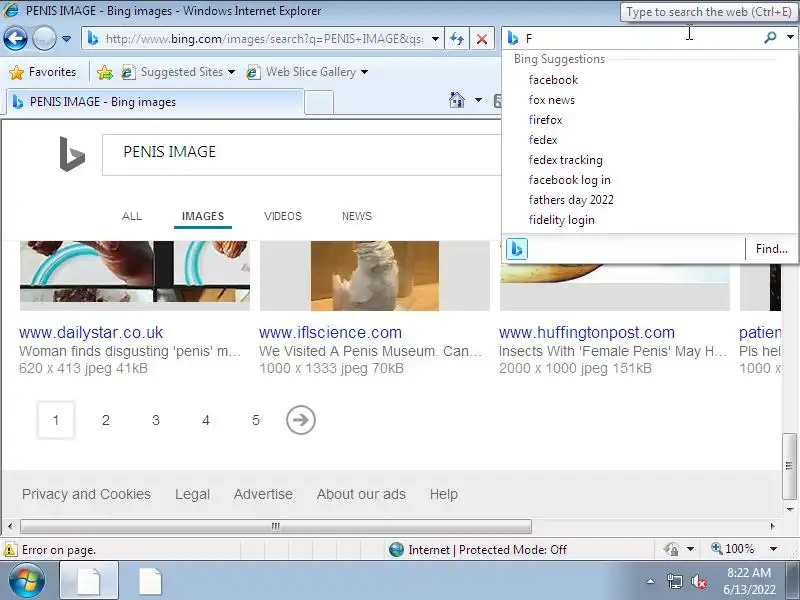The width and height of the screenshot is (800, 600).
Task: Open the Advertise footer link
Action: [x=263, y=494]
